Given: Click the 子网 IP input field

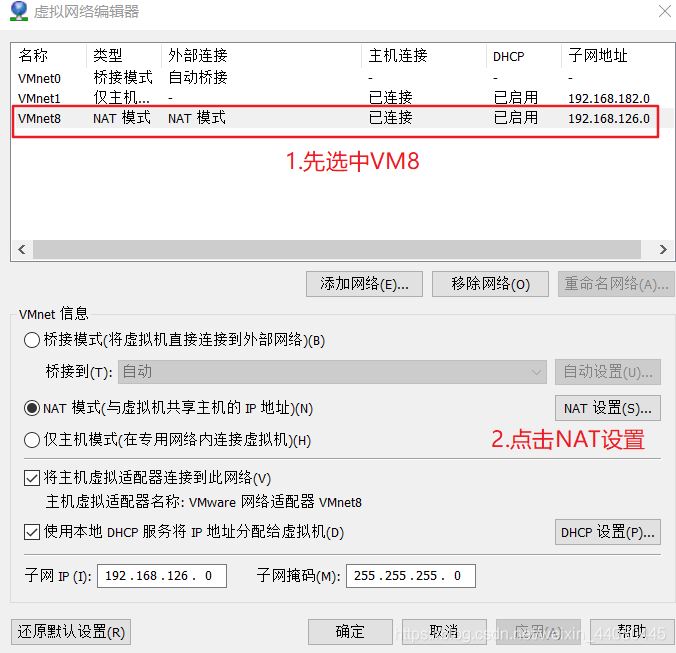Looking at the screenshot, I should click(162, 576).
